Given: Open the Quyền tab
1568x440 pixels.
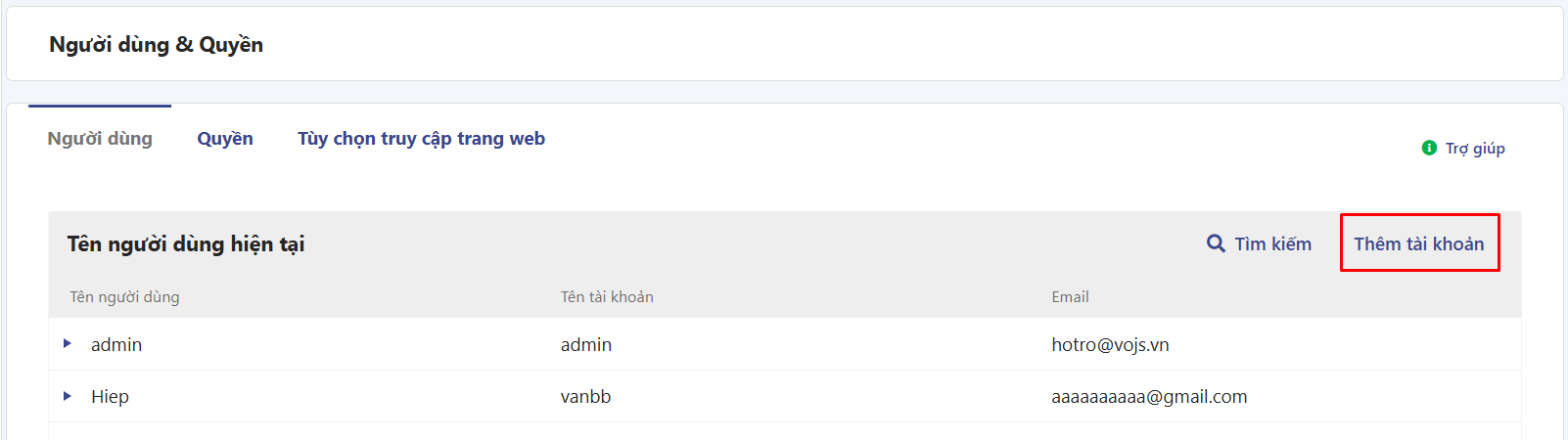Looking at the screenshot, I should [x=225, y=139].
